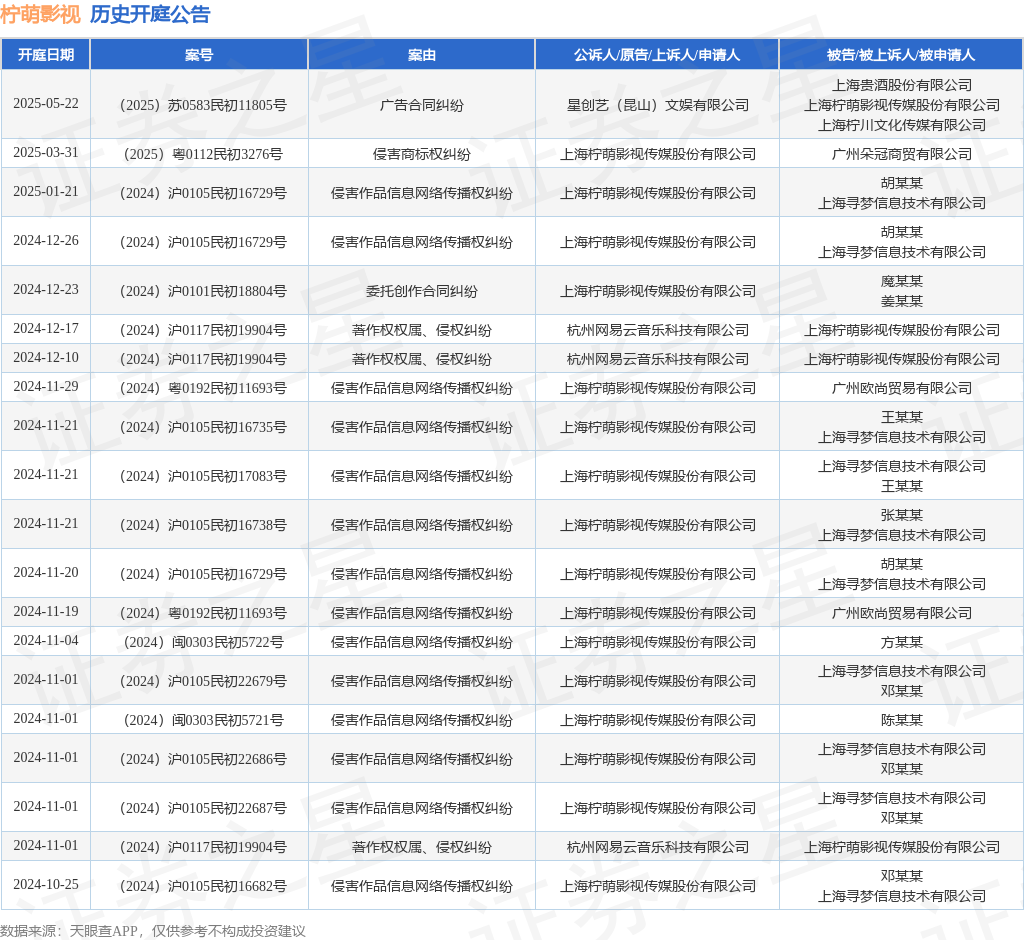Click the date 2025-03-31
This screenshot has height=940, width=1024.
tap(46, 153)
